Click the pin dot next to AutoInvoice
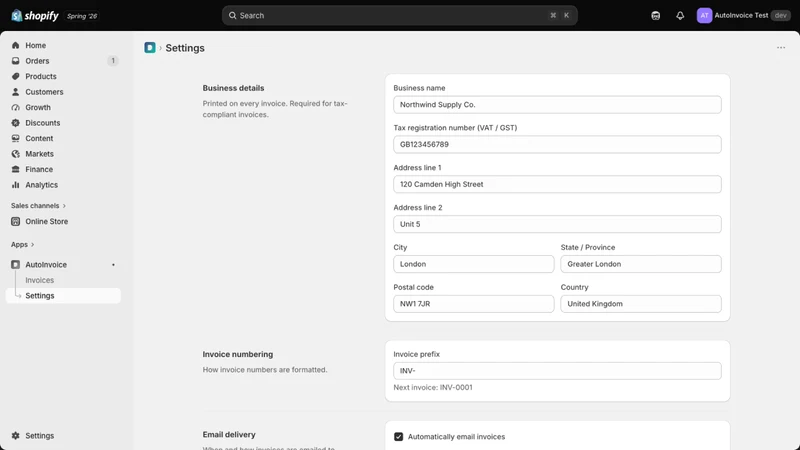Image resolution: width=800 pixels, height=450 pixels. pyautogui.click(x=113, y=265)
